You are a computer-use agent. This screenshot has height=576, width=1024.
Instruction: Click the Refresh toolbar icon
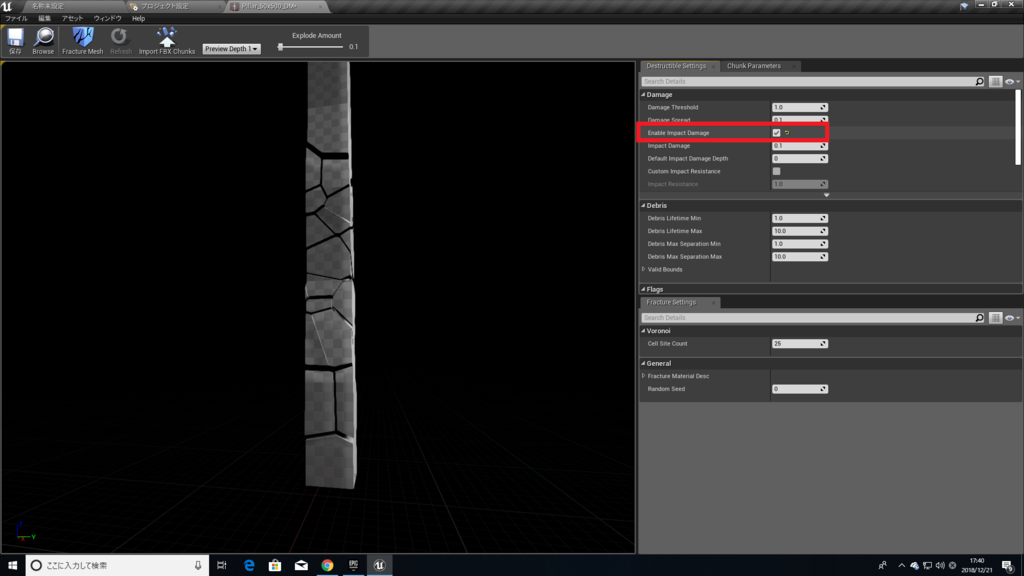coord(120,40)
